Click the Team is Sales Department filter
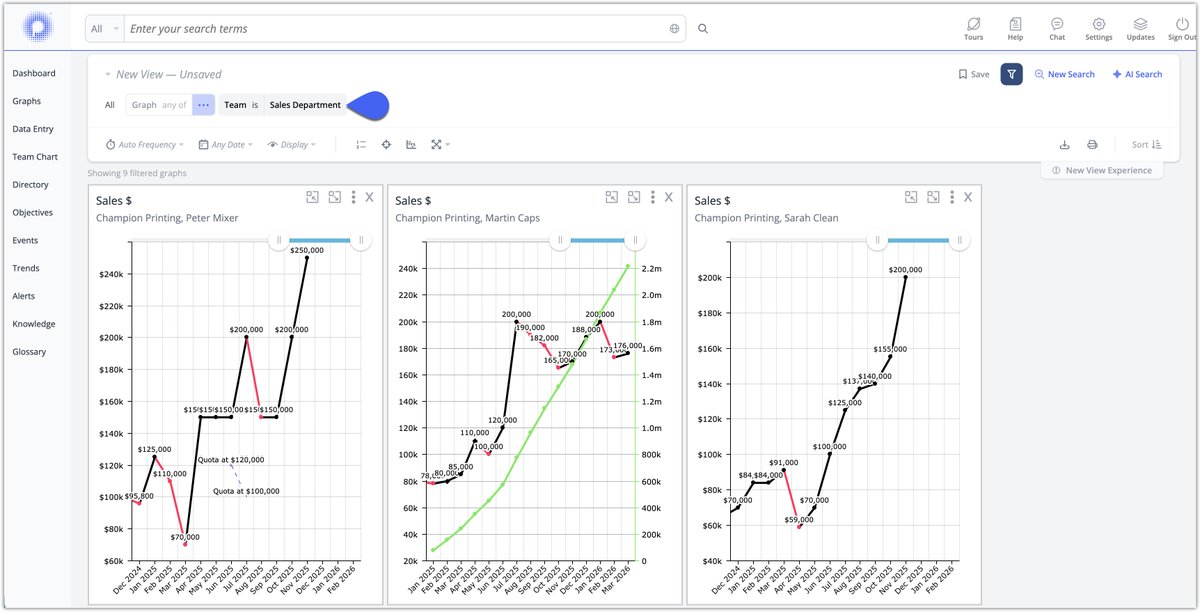The image size is (1200, 612). pos(282,105)
